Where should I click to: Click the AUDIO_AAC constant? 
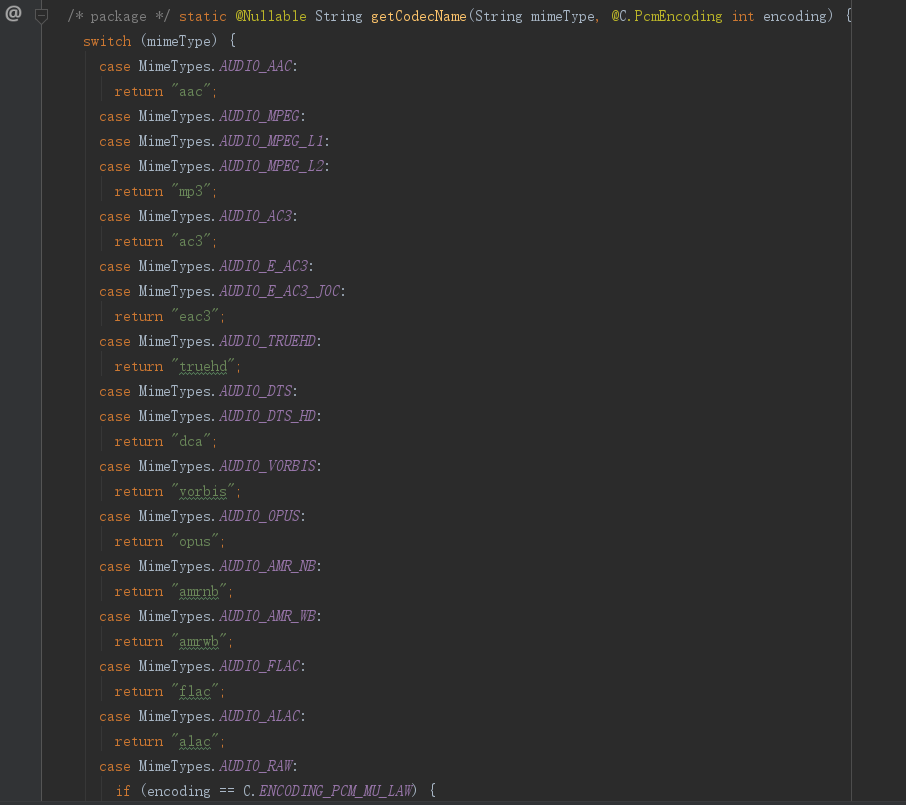pos(255,66)
